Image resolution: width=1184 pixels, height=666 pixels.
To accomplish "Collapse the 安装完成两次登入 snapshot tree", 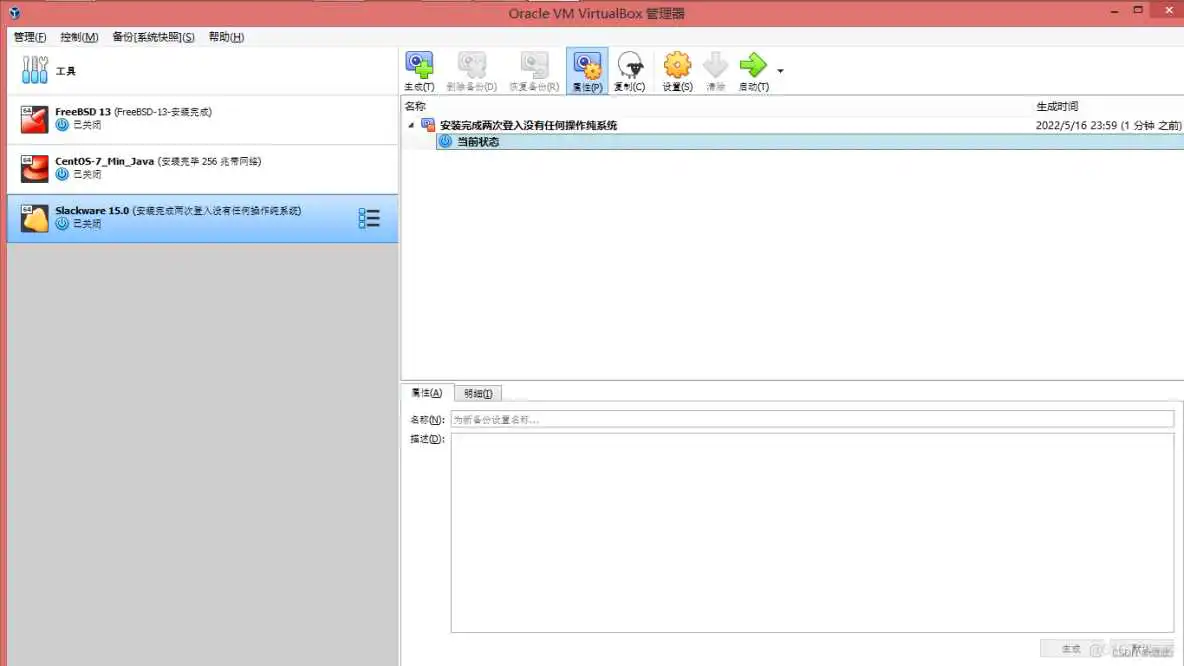I will click(x=410, y=125).
